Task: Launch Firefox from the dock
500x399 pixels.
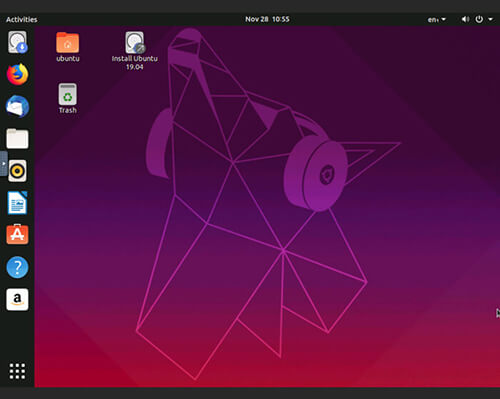Action: (x=17, y=74)
